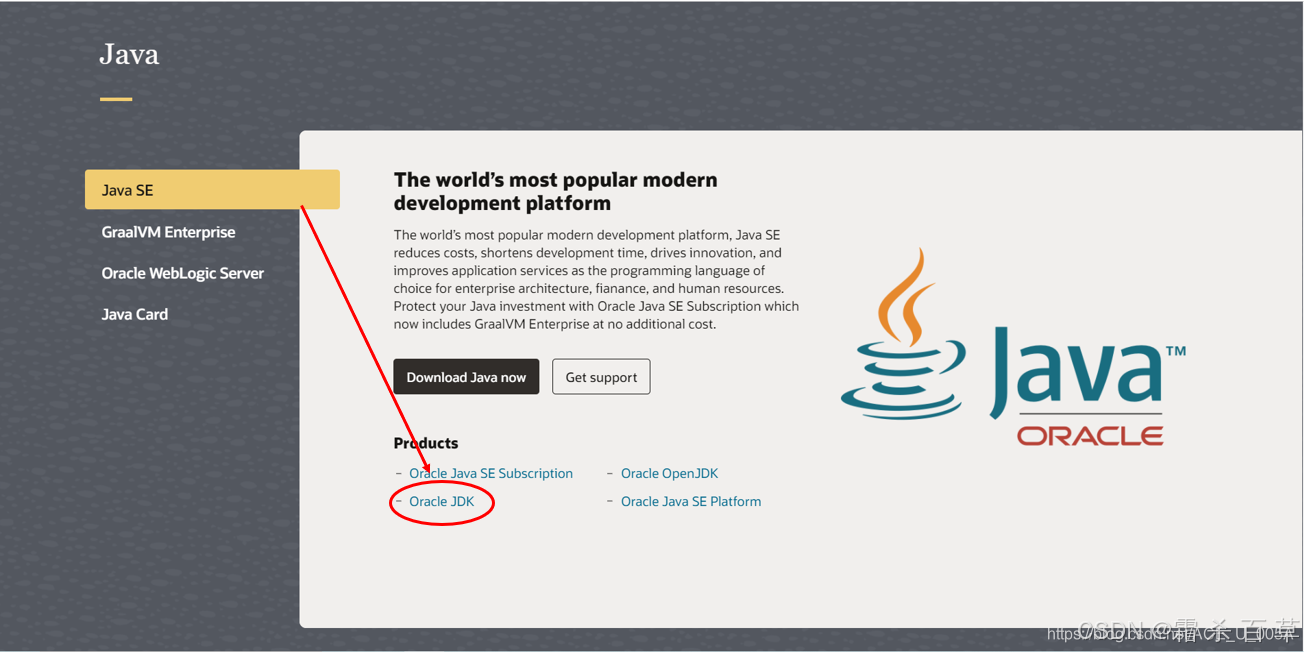Click the Java Oracle logo image

1013,347
